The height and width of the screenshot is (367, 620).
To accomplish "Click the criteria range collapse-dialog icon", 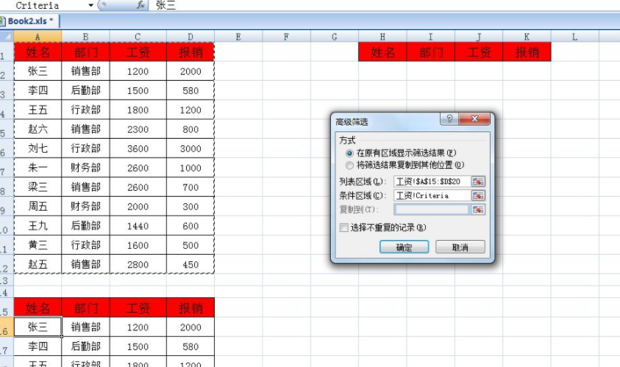I will pos(478,195).
